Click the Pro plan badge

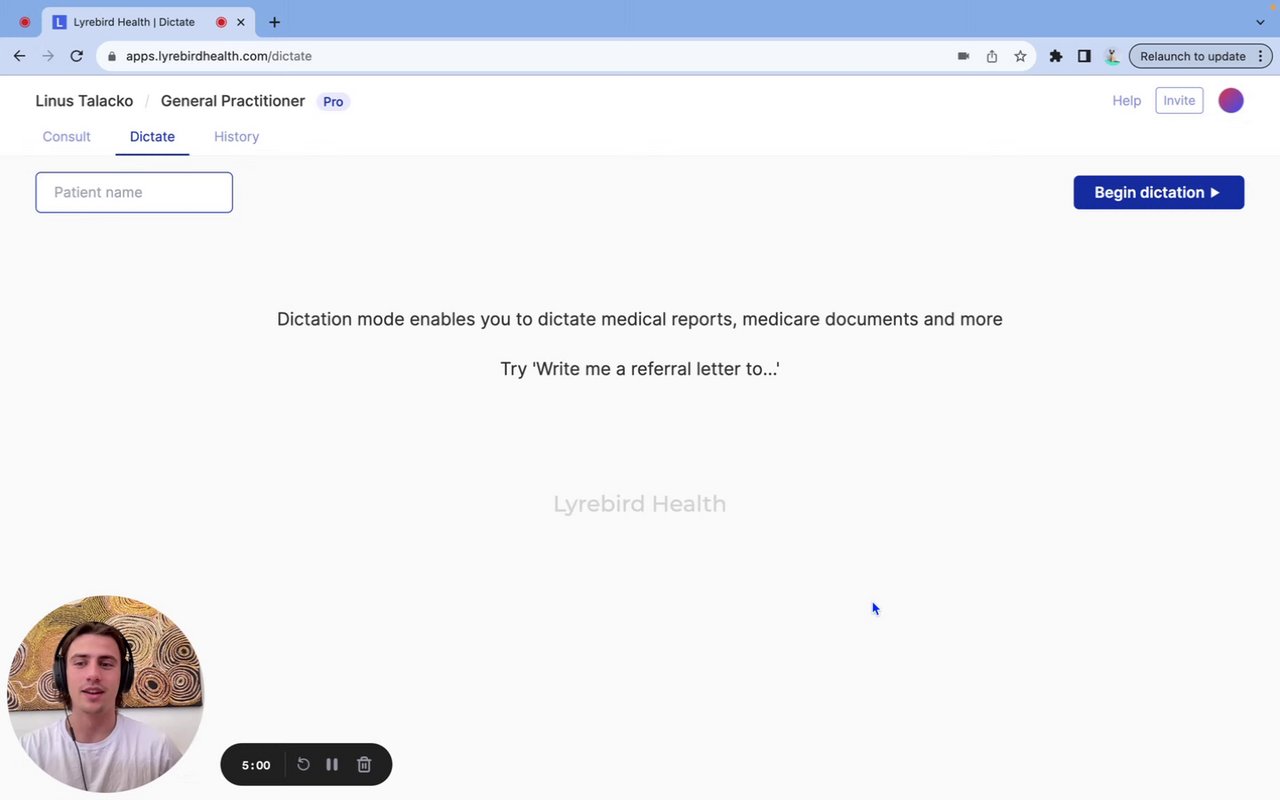pos(333,102)
